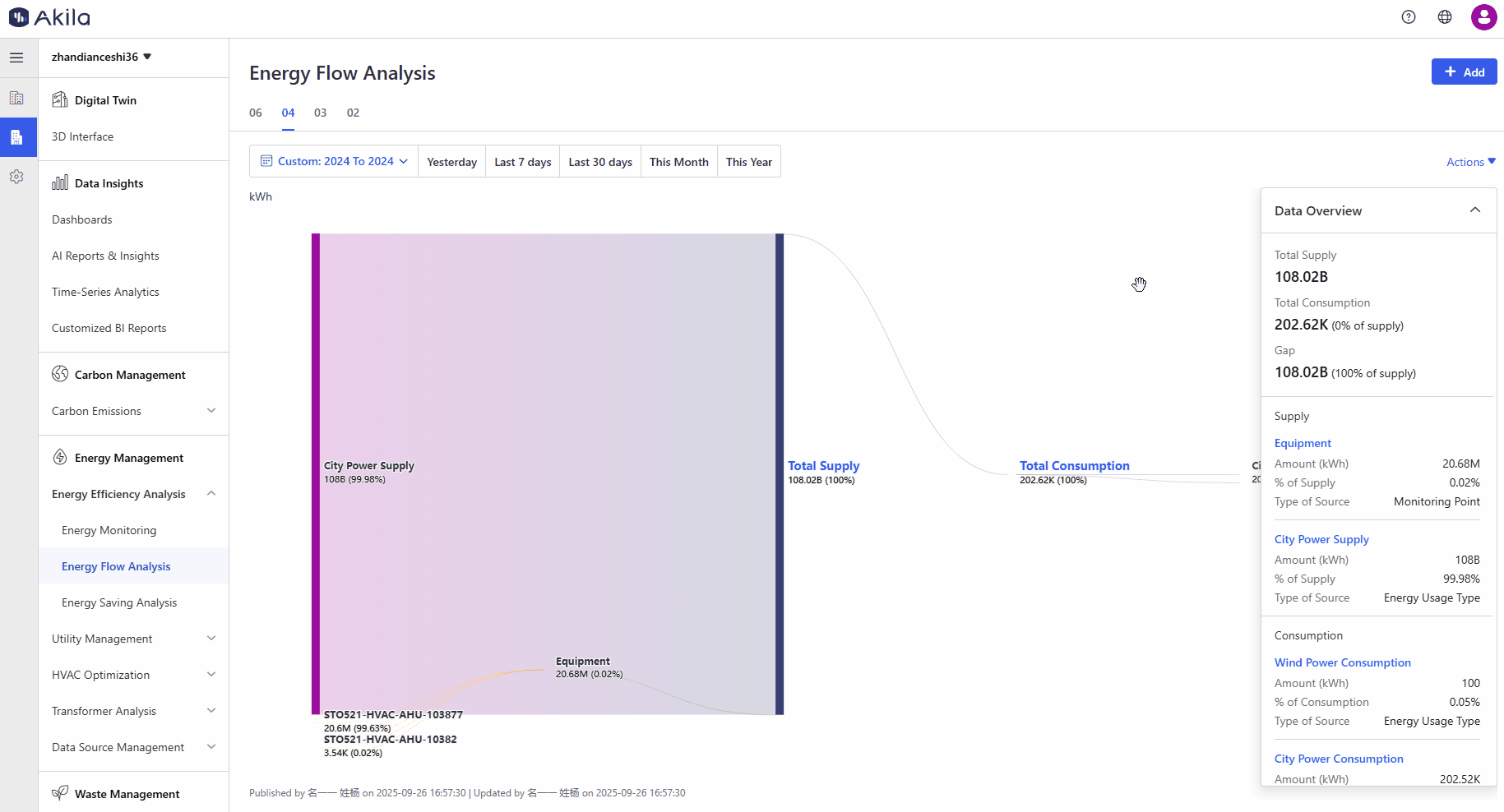Expand the Carbon Emissions submenu

(x=211, y=411)
